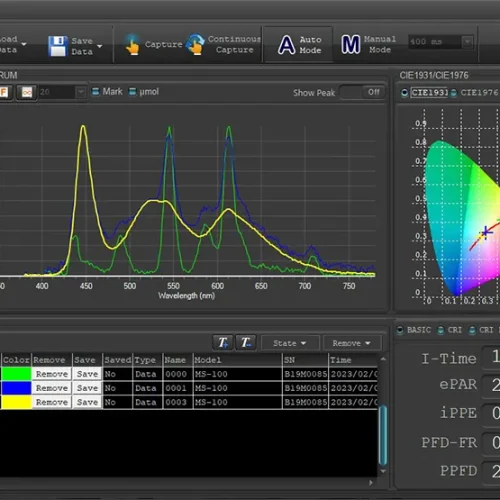500x500 pixels.
Task: Click the Color column header
Action: pyautogui.click(x=16, y=360)
